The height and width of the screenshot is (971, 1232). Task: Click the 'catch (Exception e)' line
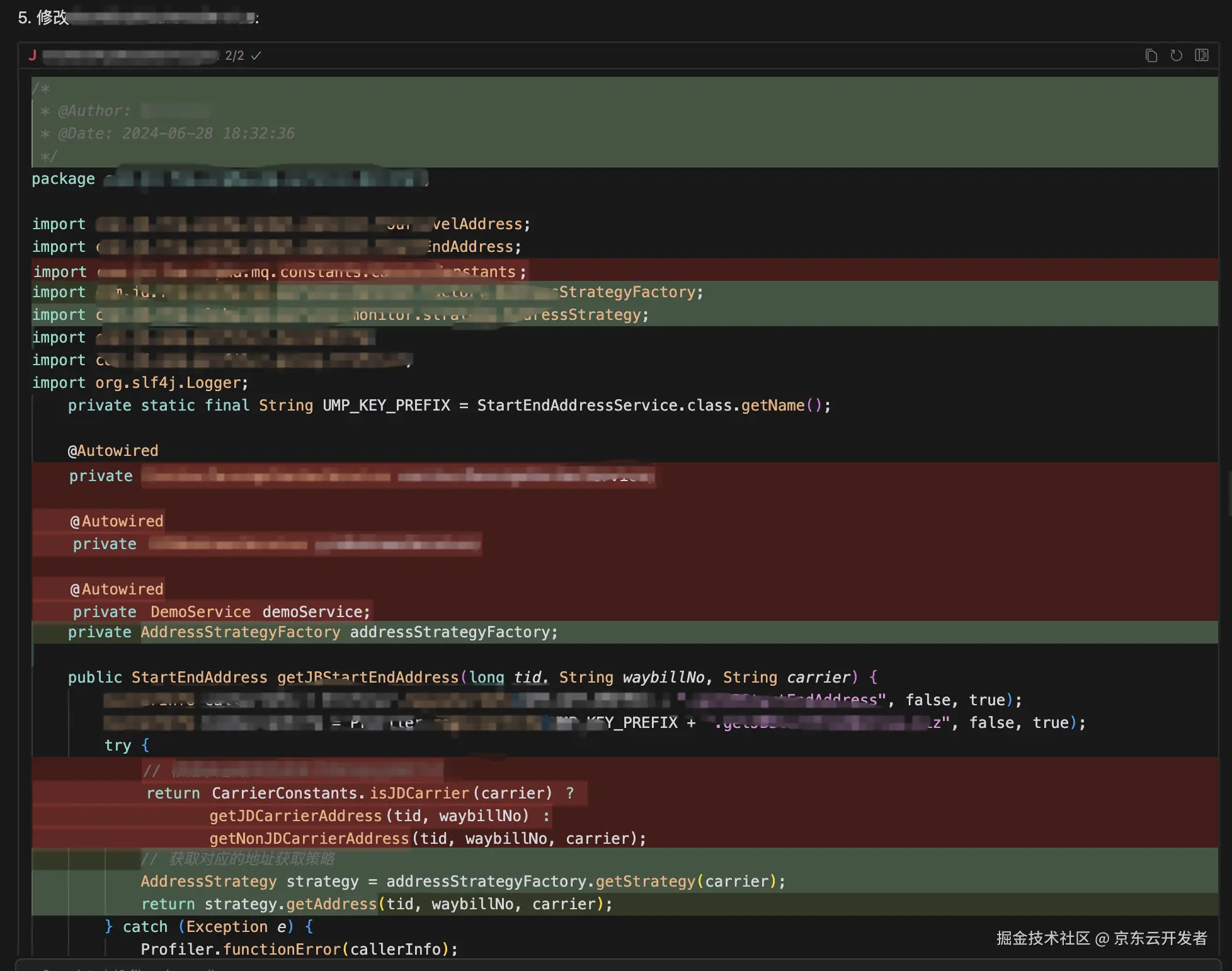click(x=208, y=927)
